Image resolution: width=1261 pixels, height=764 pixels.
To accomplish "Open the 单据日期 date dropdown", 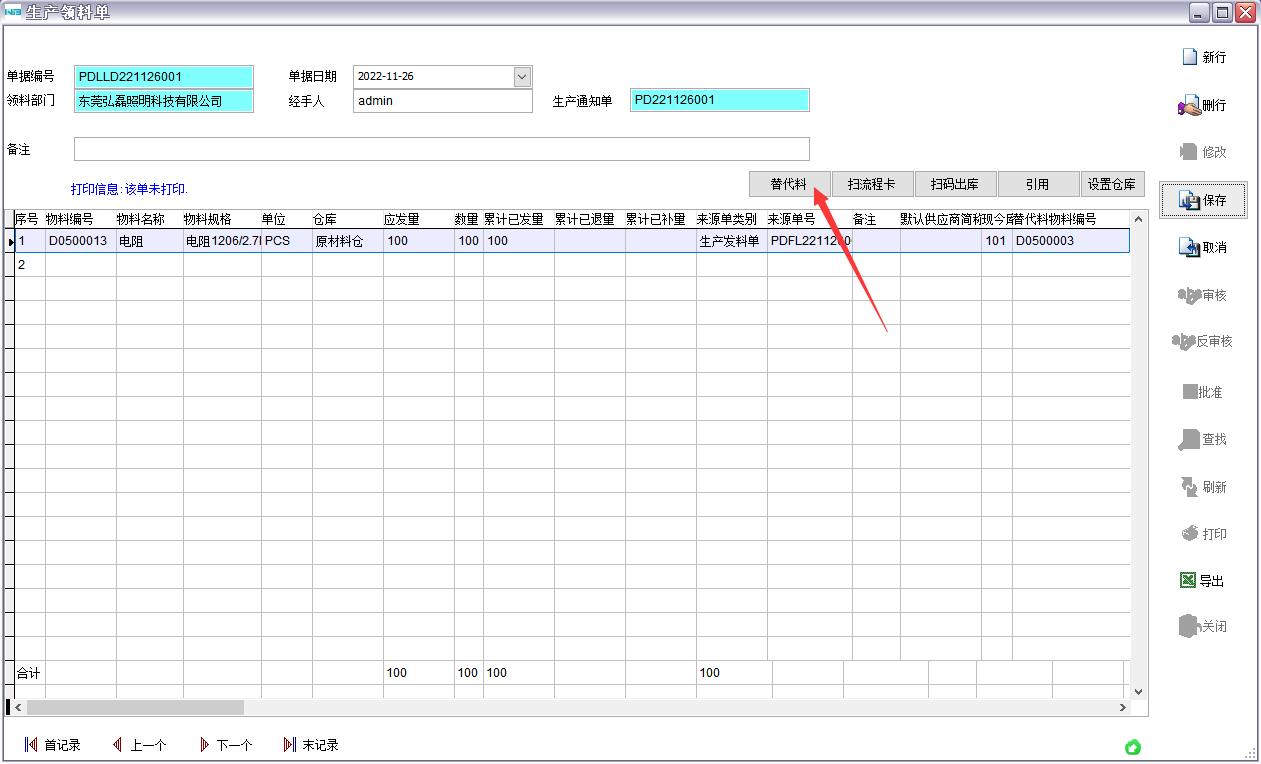I will pos(522,77).
